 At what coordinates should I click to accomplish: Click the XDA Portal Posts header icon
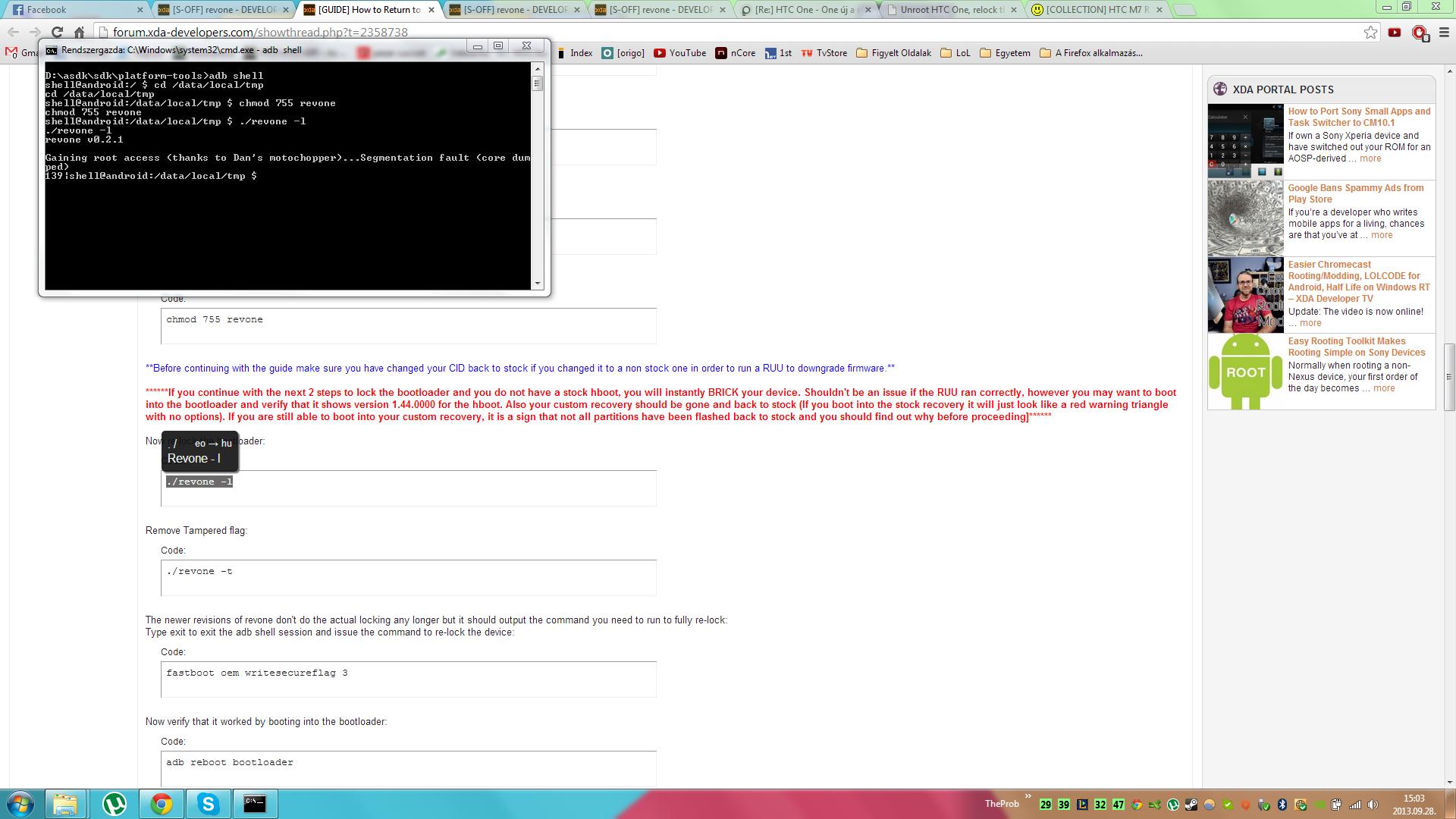coord(1220,89)
